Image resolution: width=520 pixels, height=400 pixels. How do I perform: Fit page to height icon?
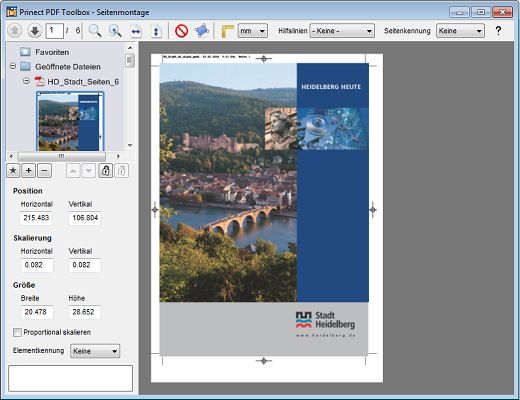point(156,31)
